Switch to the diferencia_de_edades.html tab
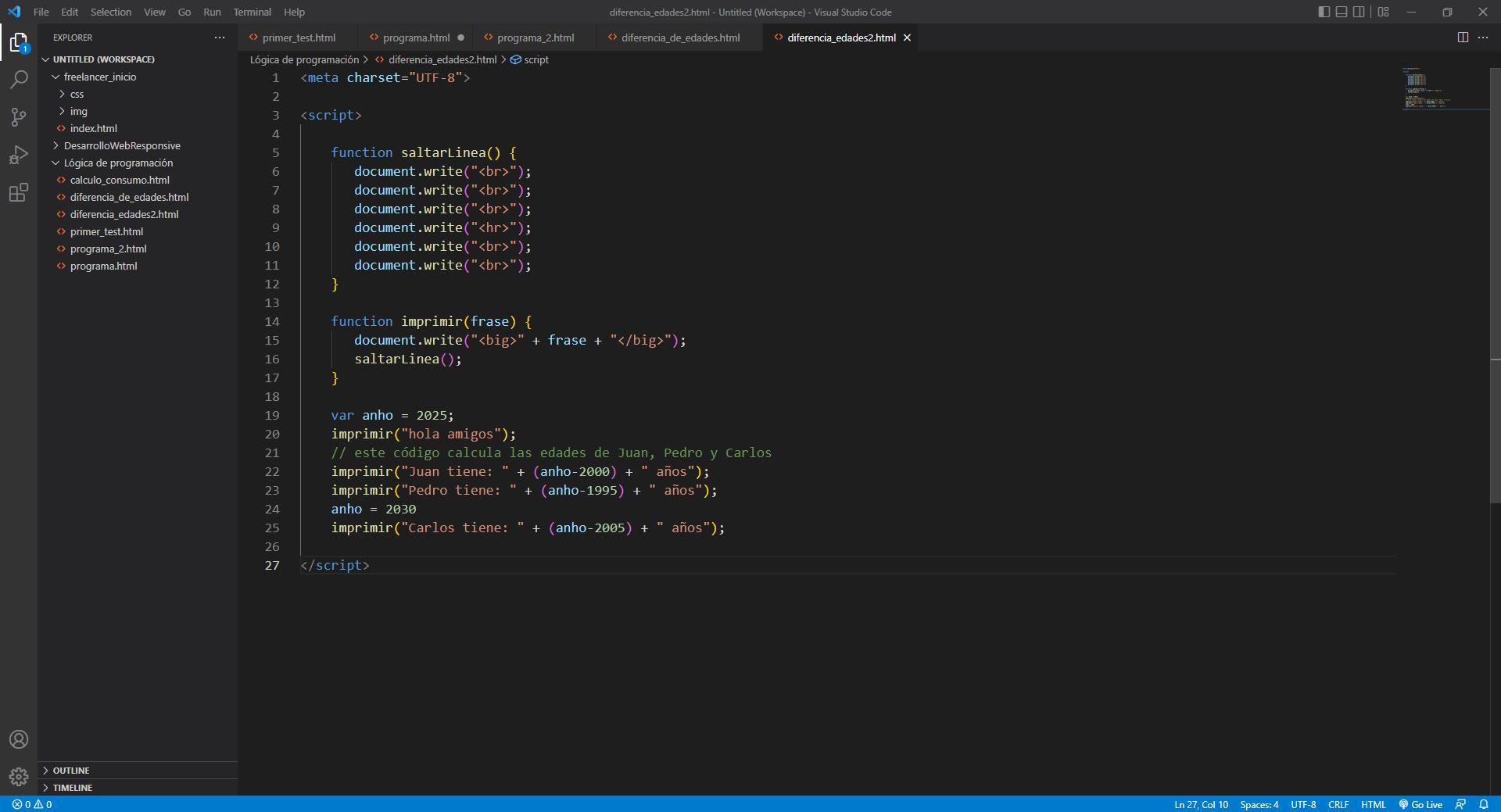Viewport: 1501px width, 812px height. (680, 38)
